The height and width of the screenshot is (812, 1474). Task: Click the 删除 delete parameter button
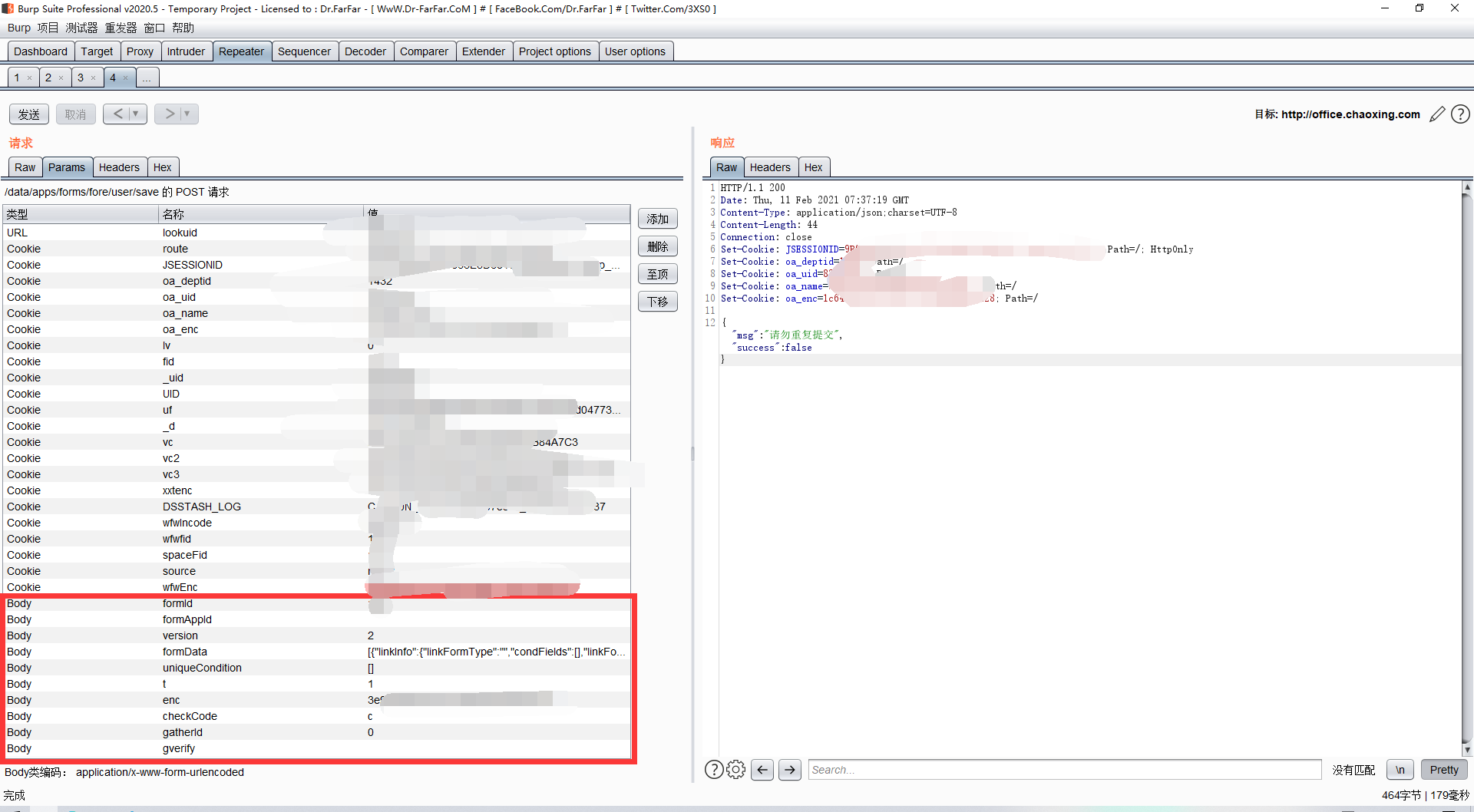(658, 246)
